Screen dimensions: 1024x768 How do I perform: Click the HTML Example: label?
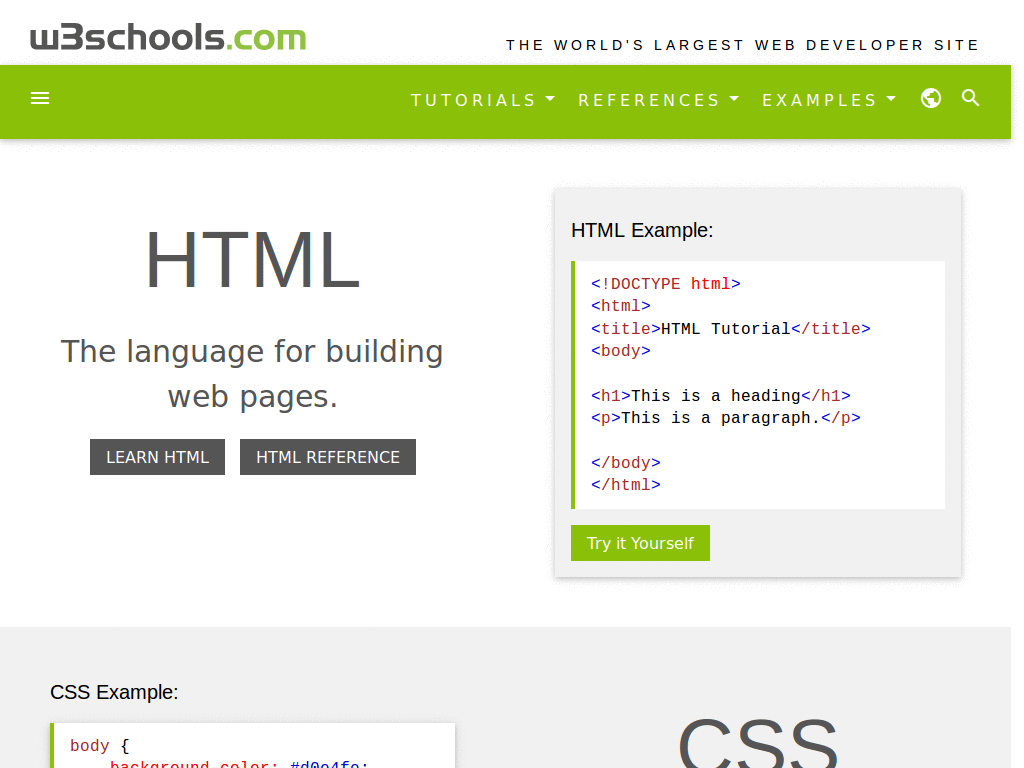click(x=642, y=230)
